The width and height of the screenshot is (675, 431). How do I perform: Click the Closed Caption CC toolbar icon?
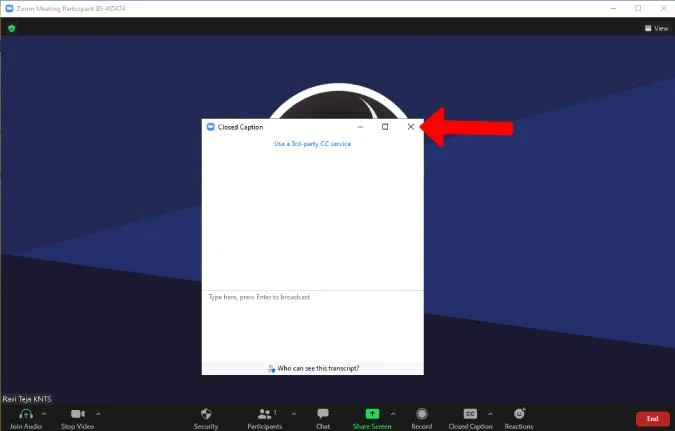(470, 414)
